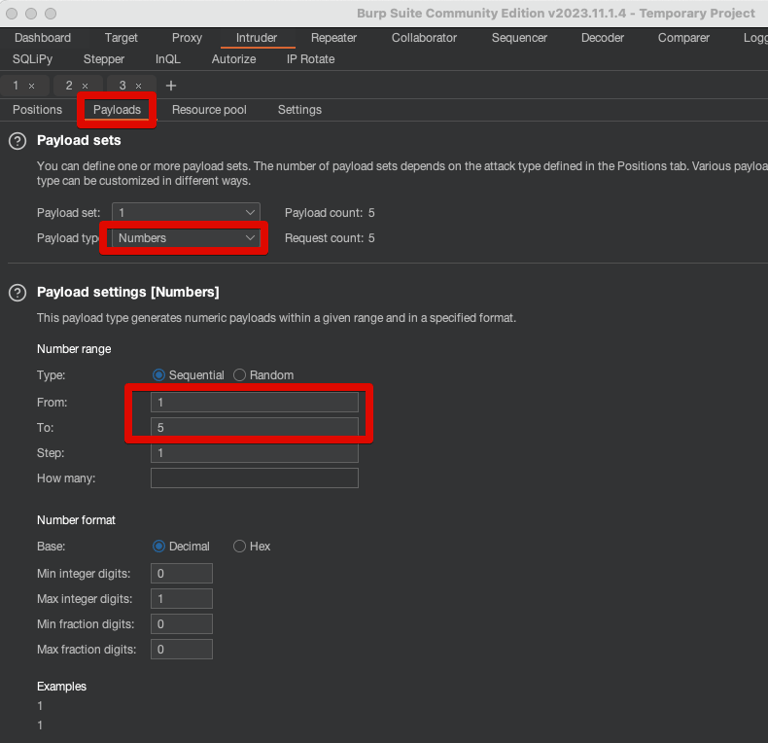Open the Autorize tab
Screen dimensions: 768x743
[234, 59]
